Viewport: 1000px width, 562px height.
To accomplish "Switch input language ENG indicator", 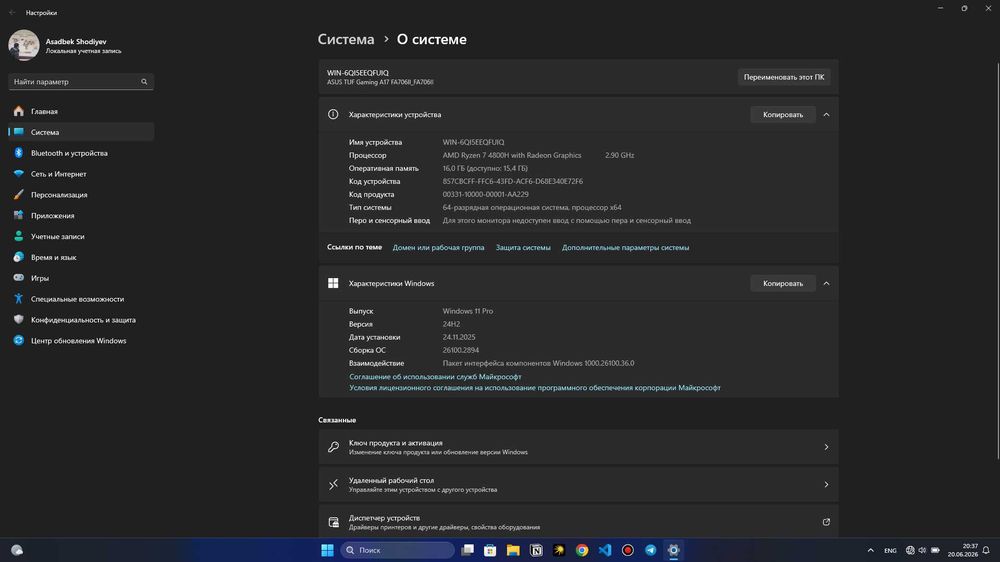I will click(890, 551).
